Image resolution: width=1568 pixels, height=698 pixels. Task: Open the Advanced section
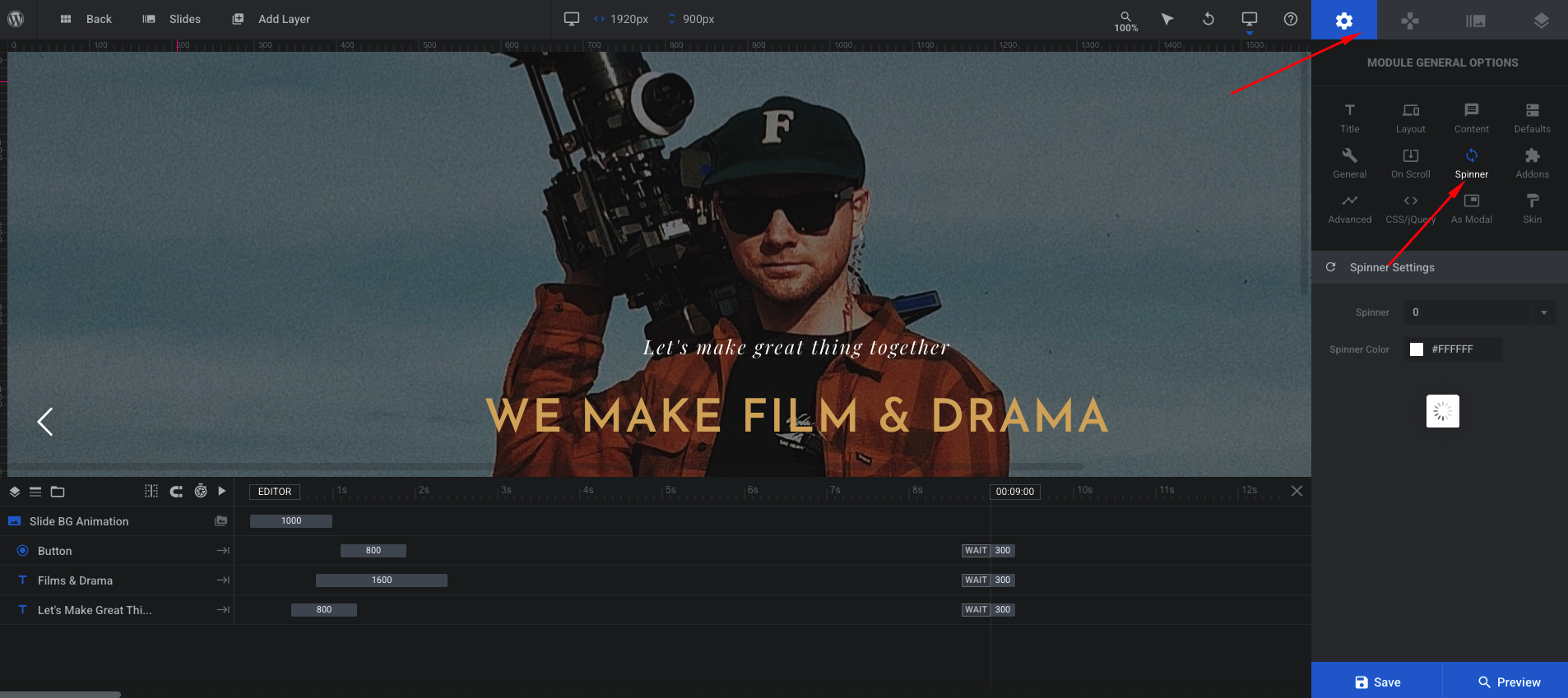[x=1350, y=209]
